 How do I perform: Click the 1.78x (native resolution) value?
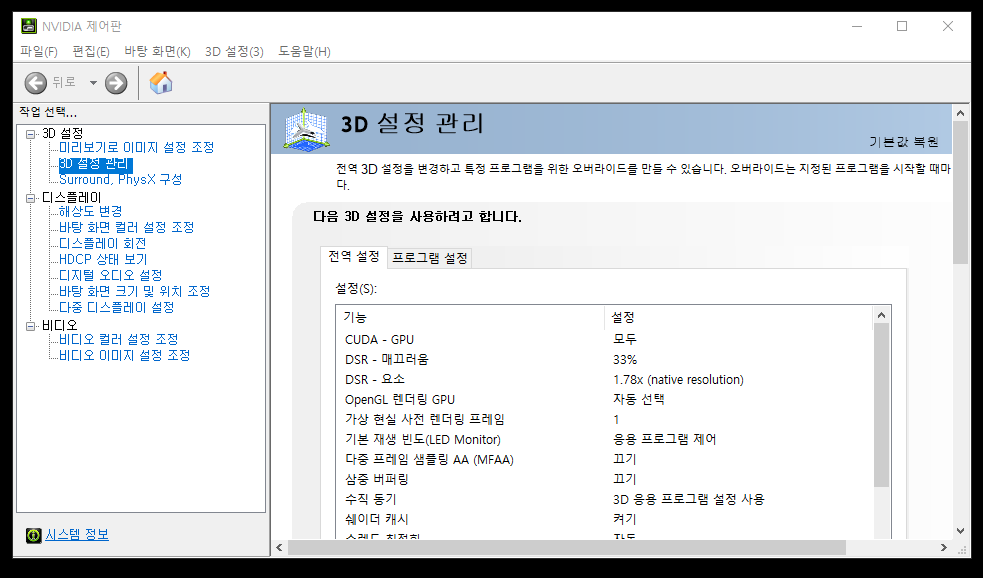(x=678, y=380)
